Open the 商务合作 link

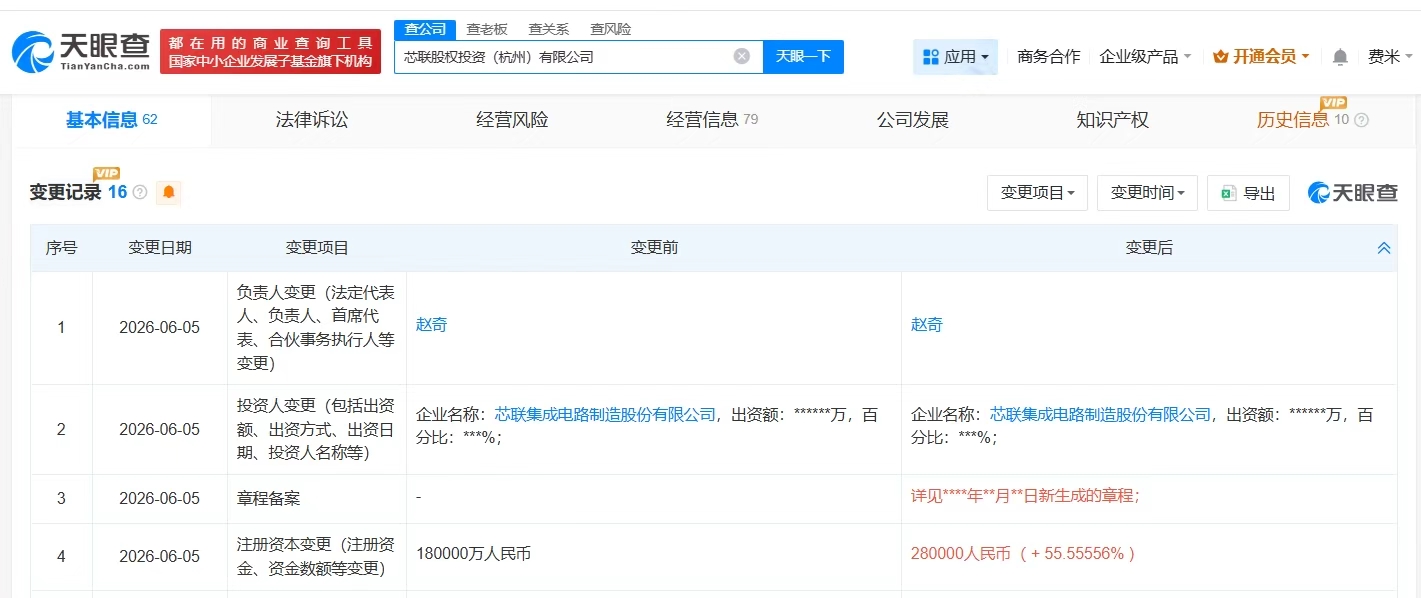click(x=1048, y=57)
